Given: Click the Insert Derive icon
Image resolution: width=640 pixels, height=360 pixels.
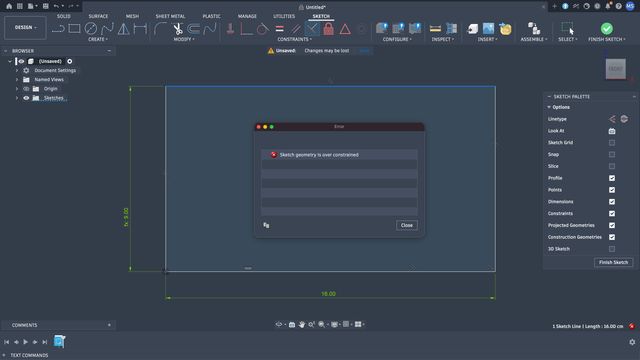Looking at the screenshot, I should pos(473,29).
